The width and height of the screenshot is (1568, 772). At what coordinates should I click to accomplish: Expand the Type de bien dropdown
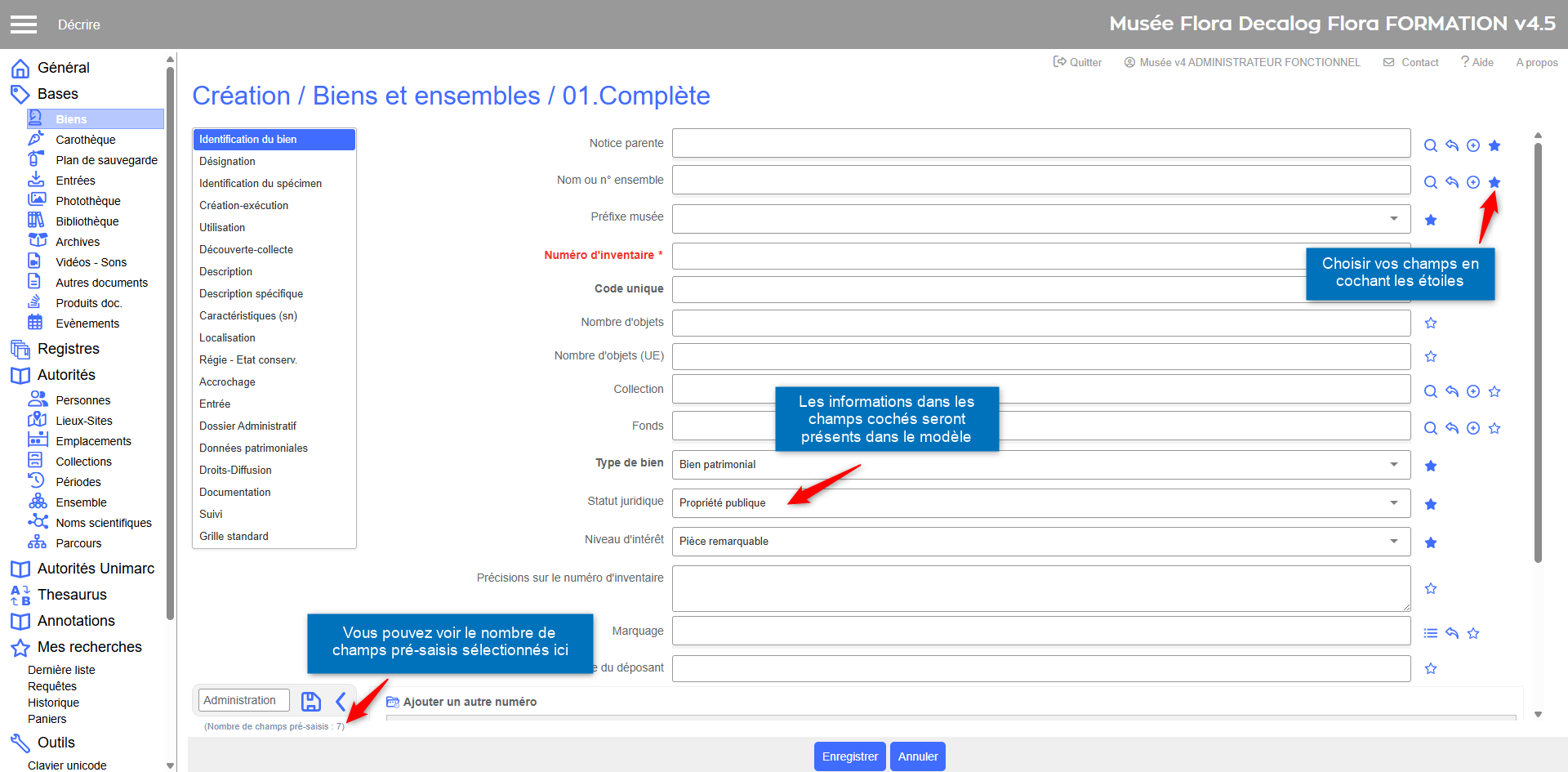(x=1040, y=465)
